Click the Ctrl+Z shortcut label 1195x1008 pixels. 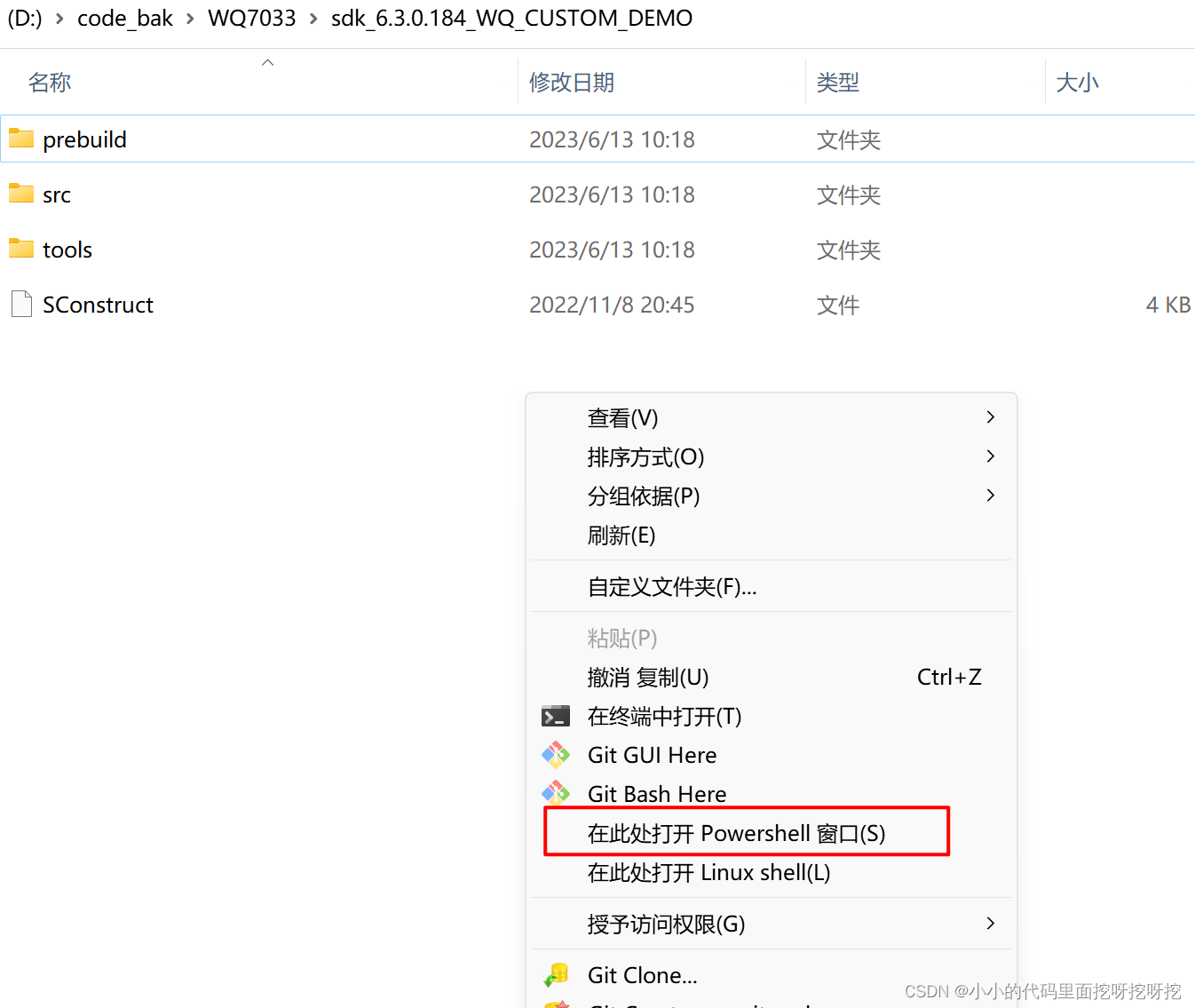point(949,677)
